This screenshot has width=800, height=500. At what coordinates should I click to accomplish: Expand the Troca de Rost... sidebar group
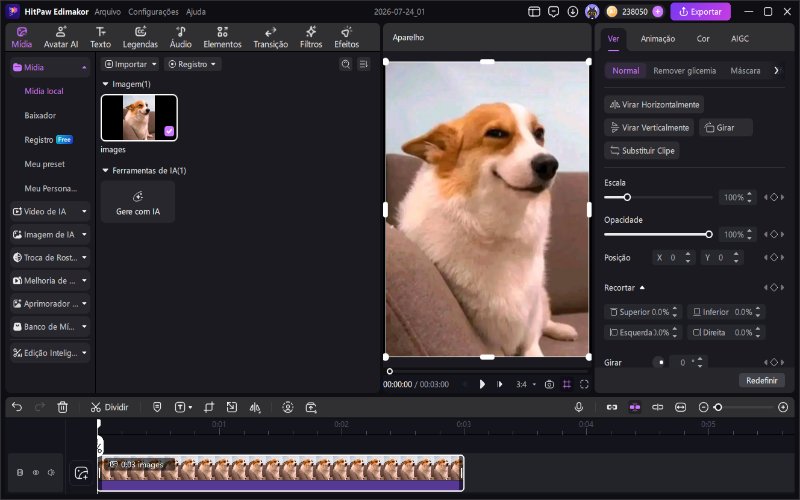(50, 258)
